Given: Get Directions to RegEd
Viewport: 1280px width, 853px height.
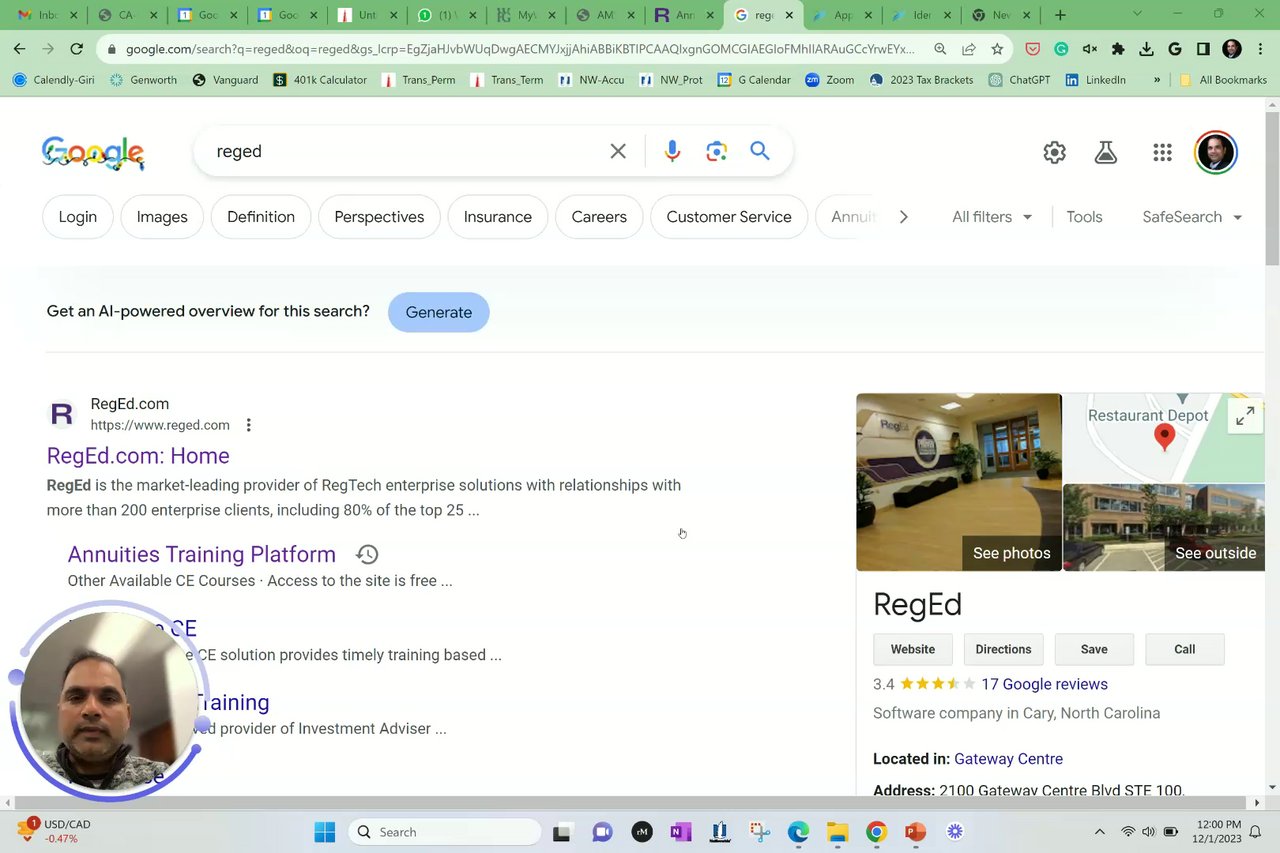Looking at the screenshot, I should [1003, 649].
